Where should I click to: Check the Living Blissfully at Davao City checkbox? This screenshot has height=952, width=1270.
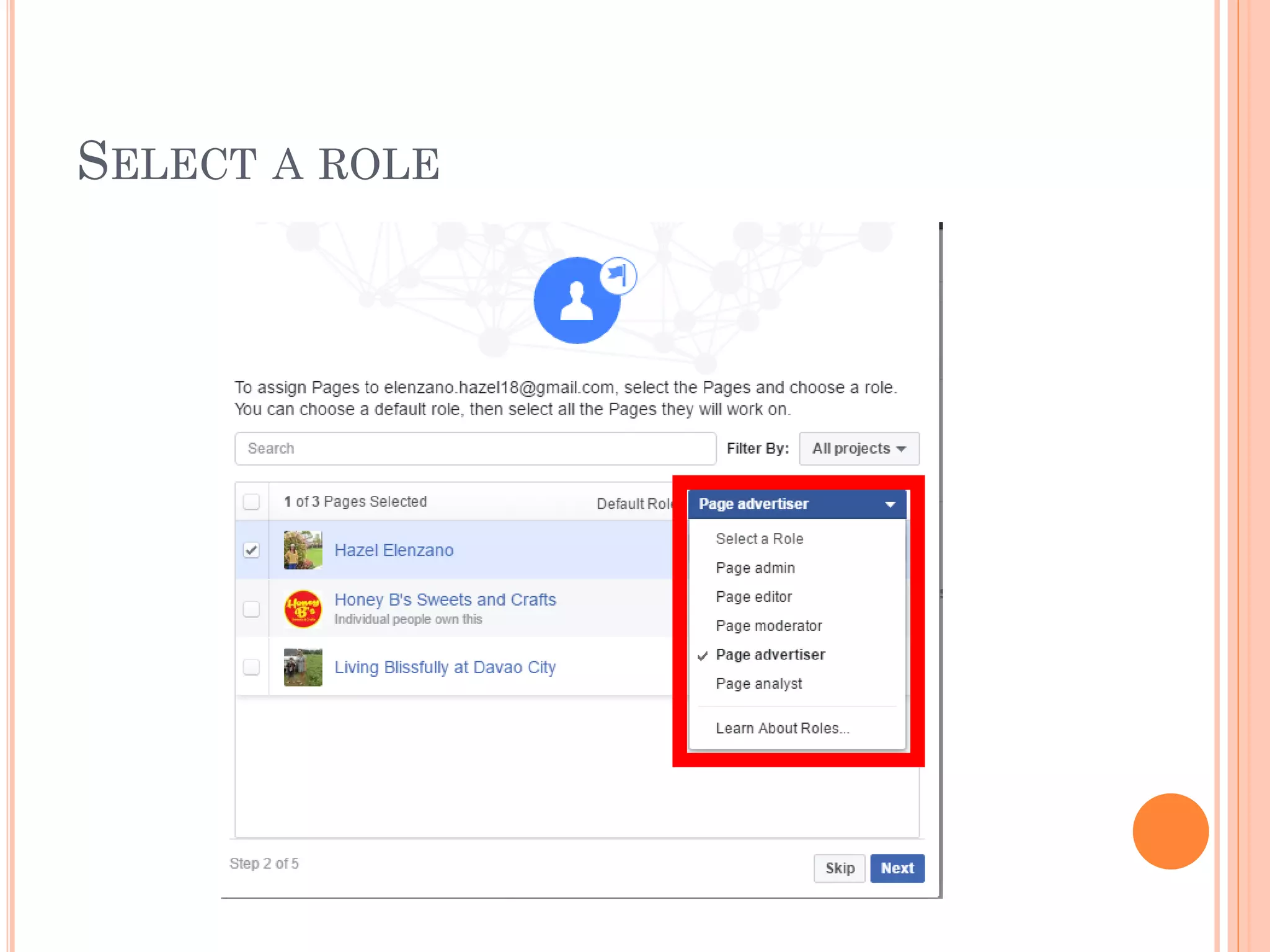tap(251, 667)
